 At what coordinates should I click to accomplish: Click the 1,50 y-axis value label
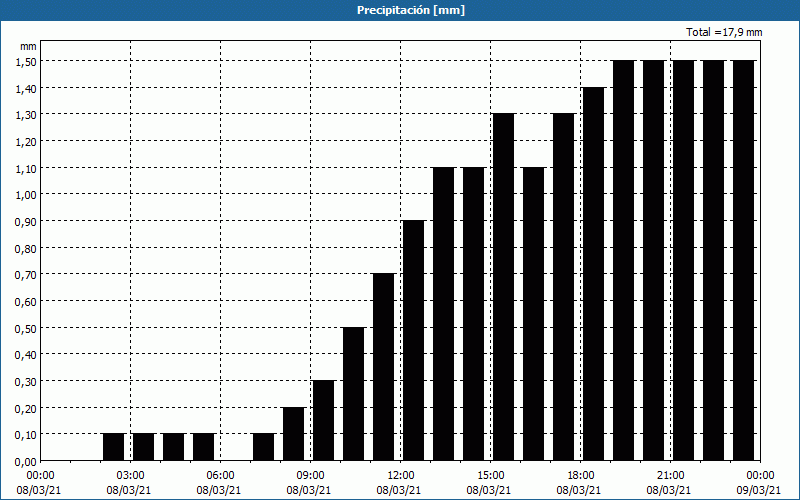tap(26, 61)
